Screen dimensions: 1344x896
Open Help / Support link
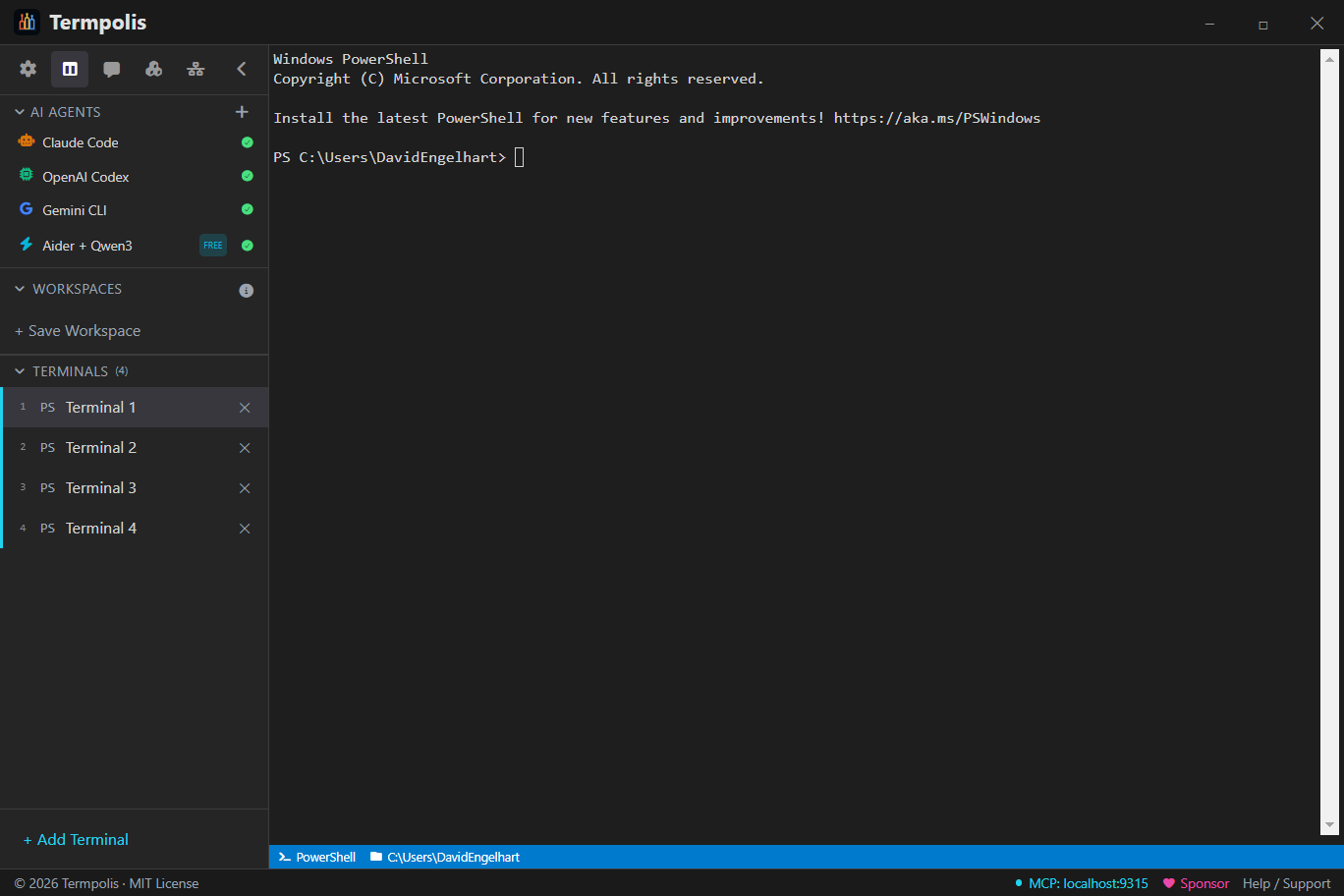1286,883
